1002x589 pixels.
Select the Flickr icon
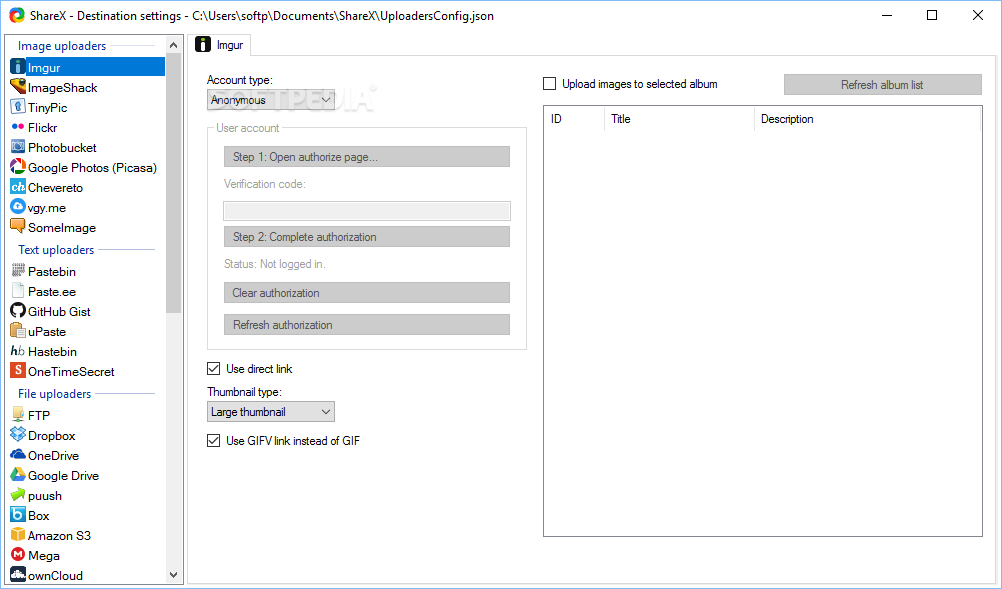pos(18,127)
